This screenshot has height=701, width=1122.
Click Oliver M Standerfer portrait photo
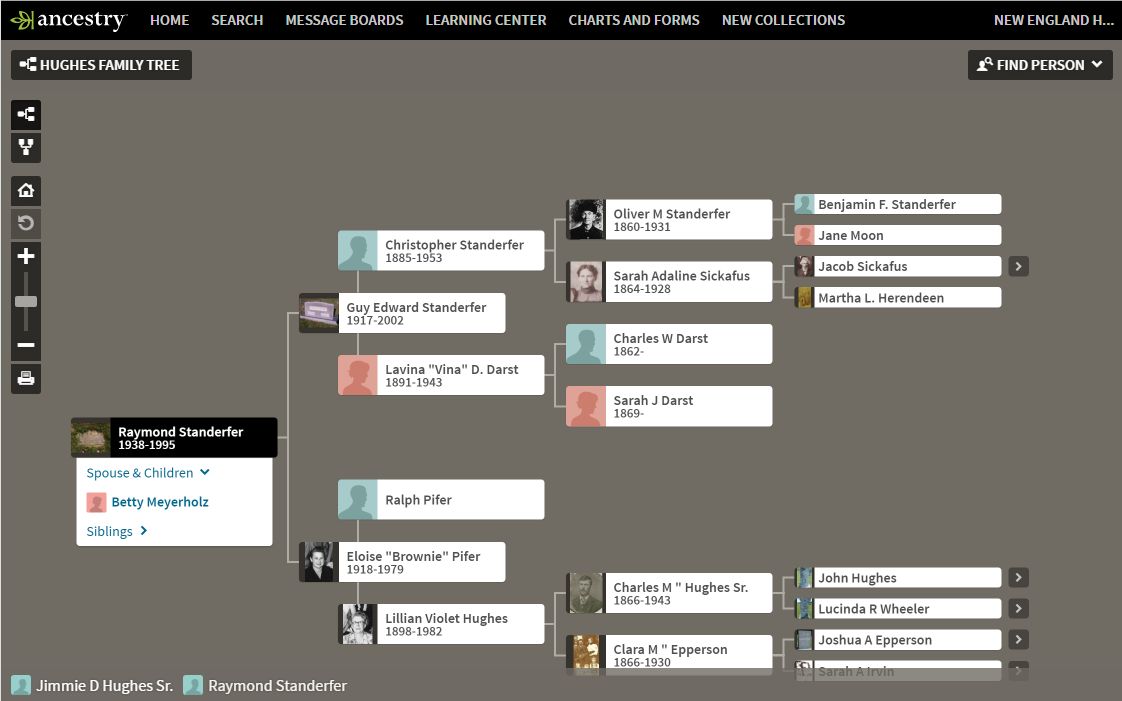[x=585, y=220]
